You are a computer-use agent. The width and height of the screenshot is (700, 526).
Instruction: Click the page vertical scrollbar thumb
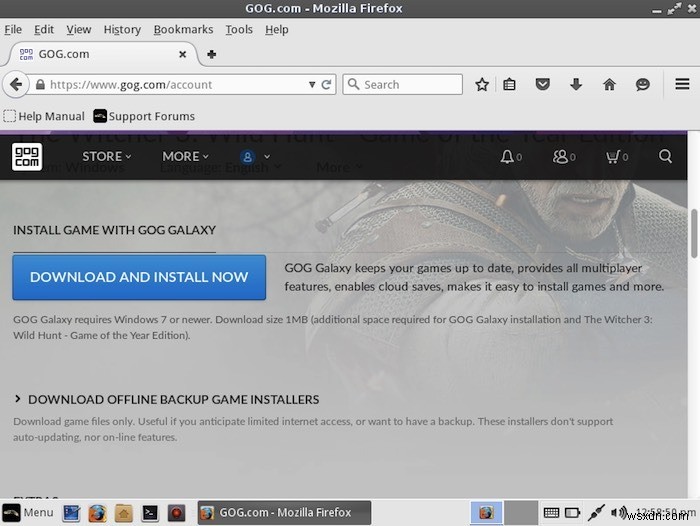694,233
